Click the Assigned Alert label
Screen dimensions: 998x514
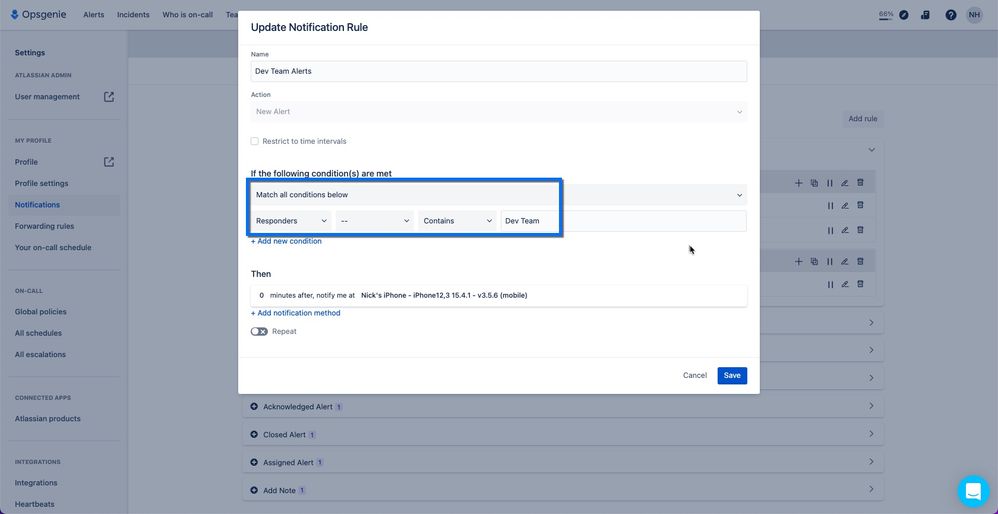click(x=288, y=462)
